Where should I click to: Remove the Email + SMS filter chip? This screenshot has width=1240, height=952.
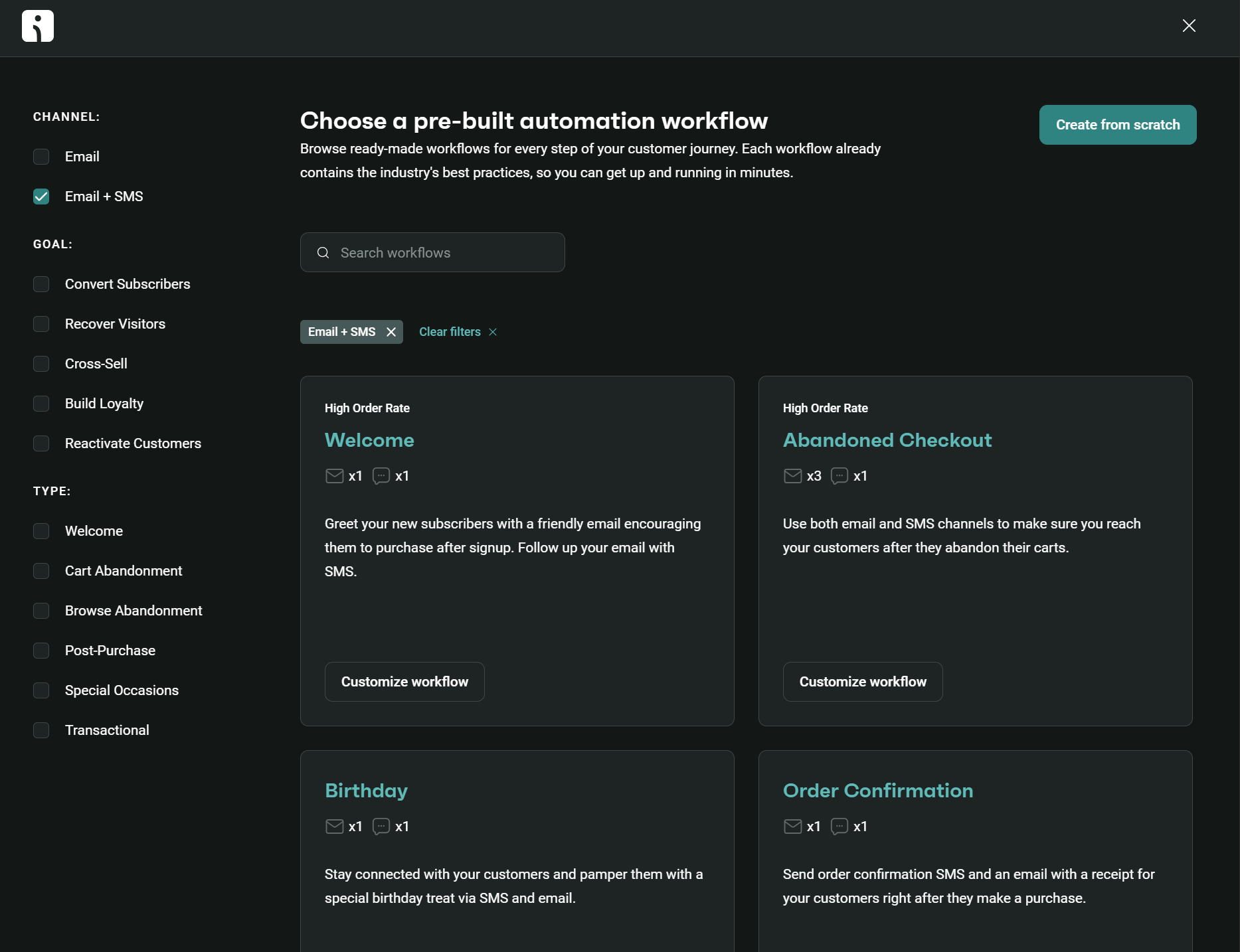(391, 332)
